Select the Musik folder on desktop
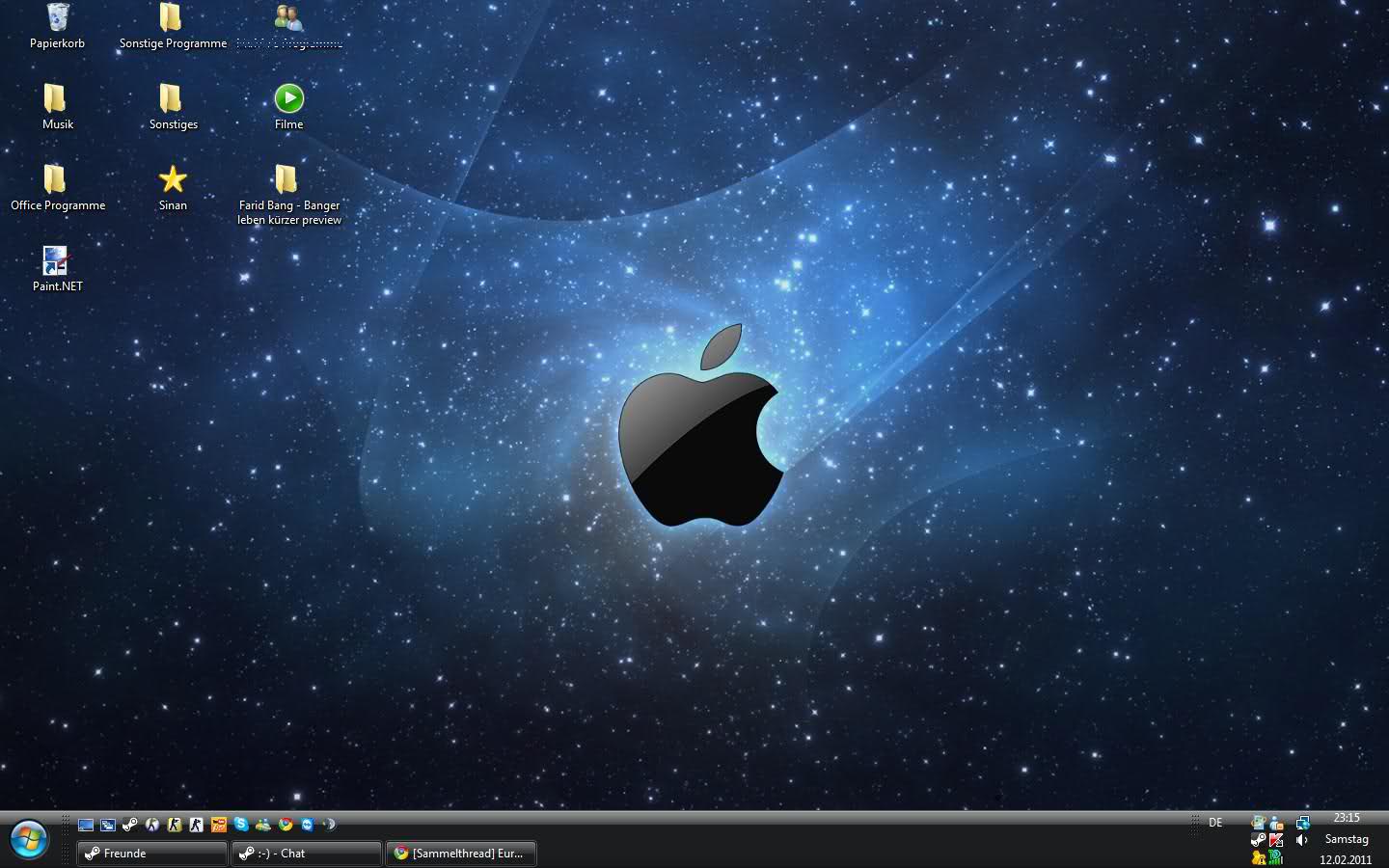1389x868 pixels. [57, 99]
